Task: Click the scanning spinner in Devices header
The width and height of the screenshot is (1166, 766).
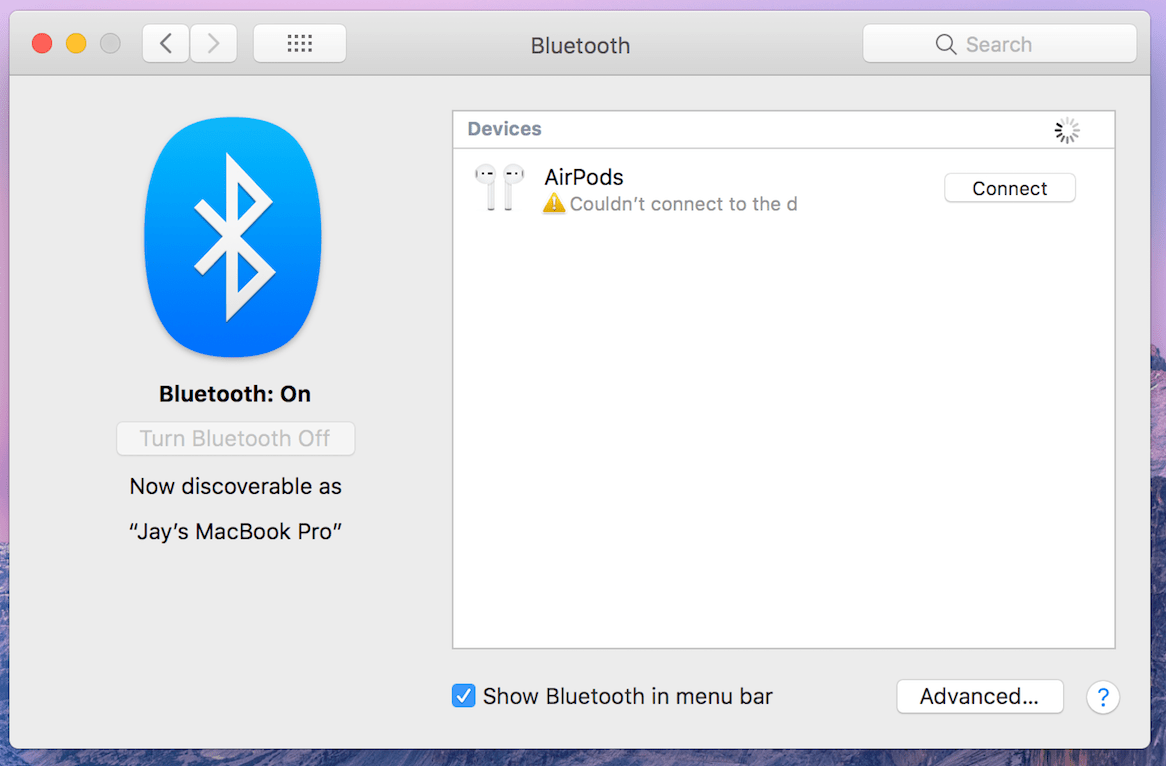Action: (x=1066, y=130)
